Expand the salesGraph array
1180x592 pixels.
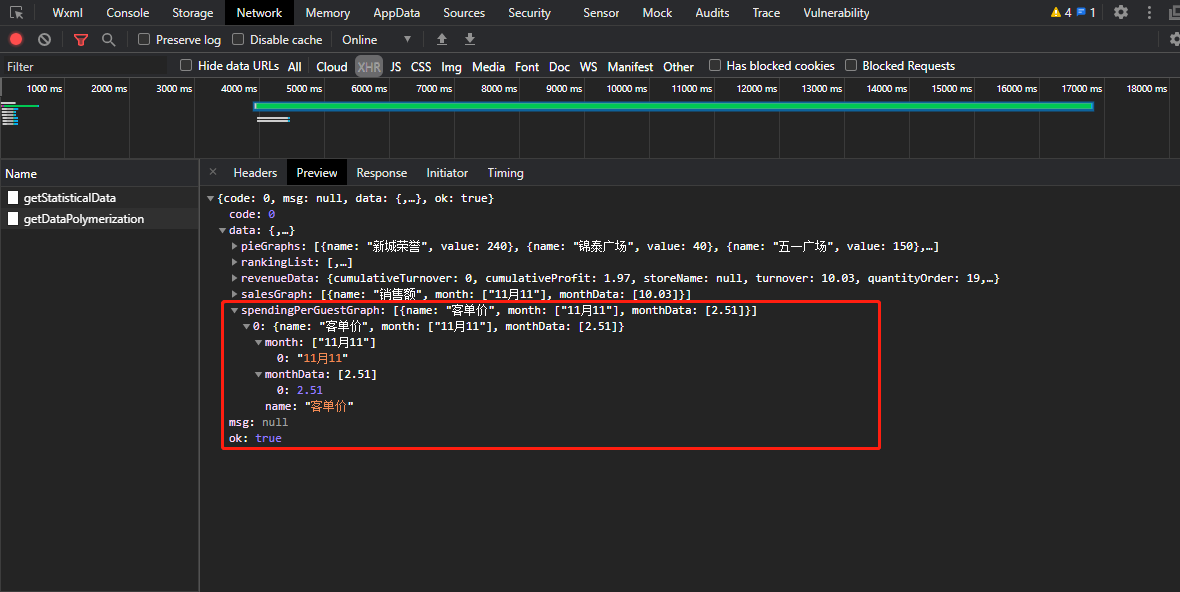click(x=235, y=294)
